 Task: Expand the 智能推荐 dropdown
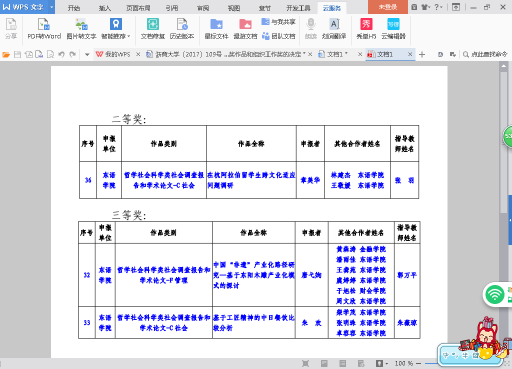(116, 29)
